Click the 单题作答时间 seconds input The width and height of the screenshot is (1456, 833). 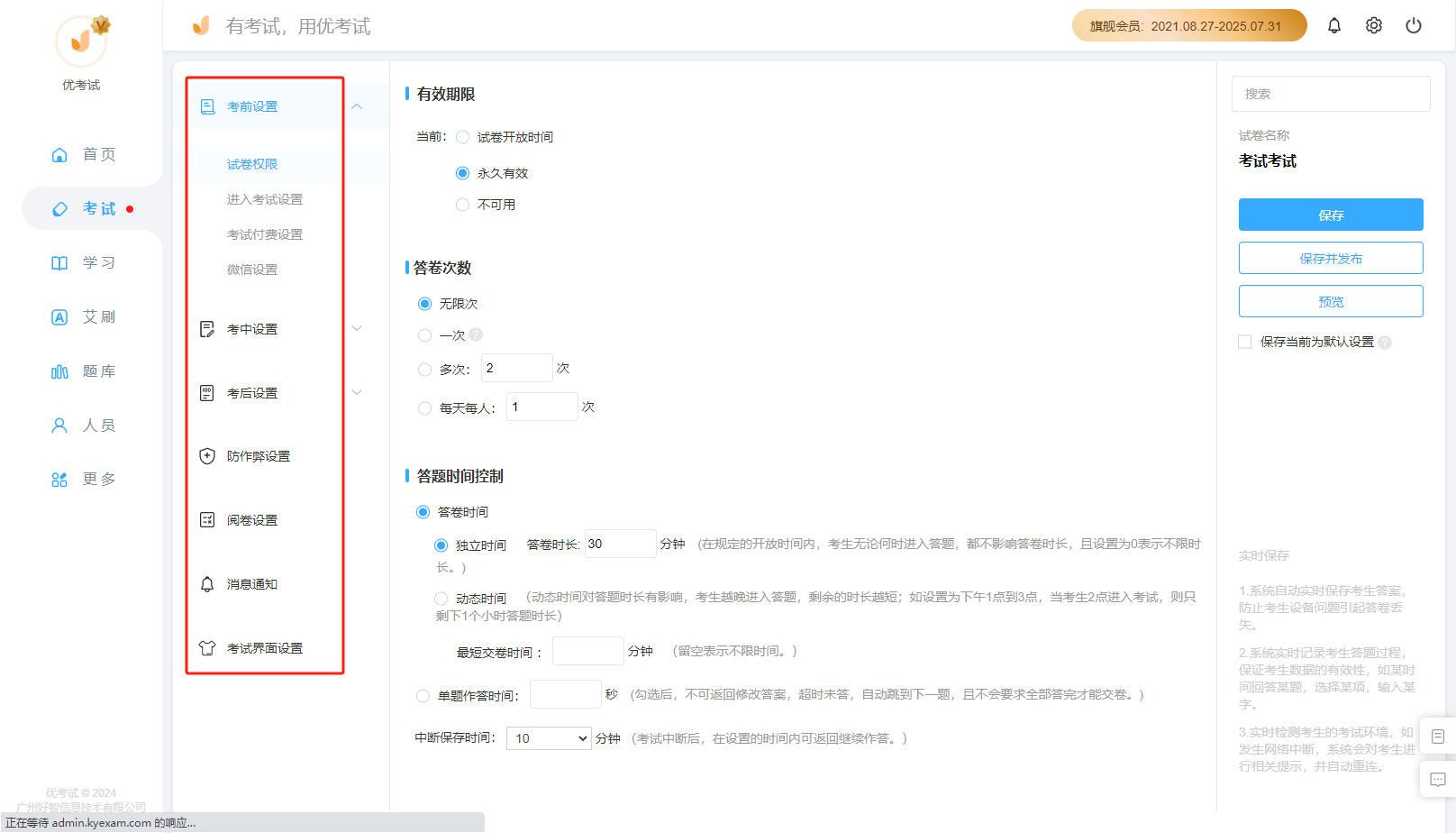click(566, 694)
